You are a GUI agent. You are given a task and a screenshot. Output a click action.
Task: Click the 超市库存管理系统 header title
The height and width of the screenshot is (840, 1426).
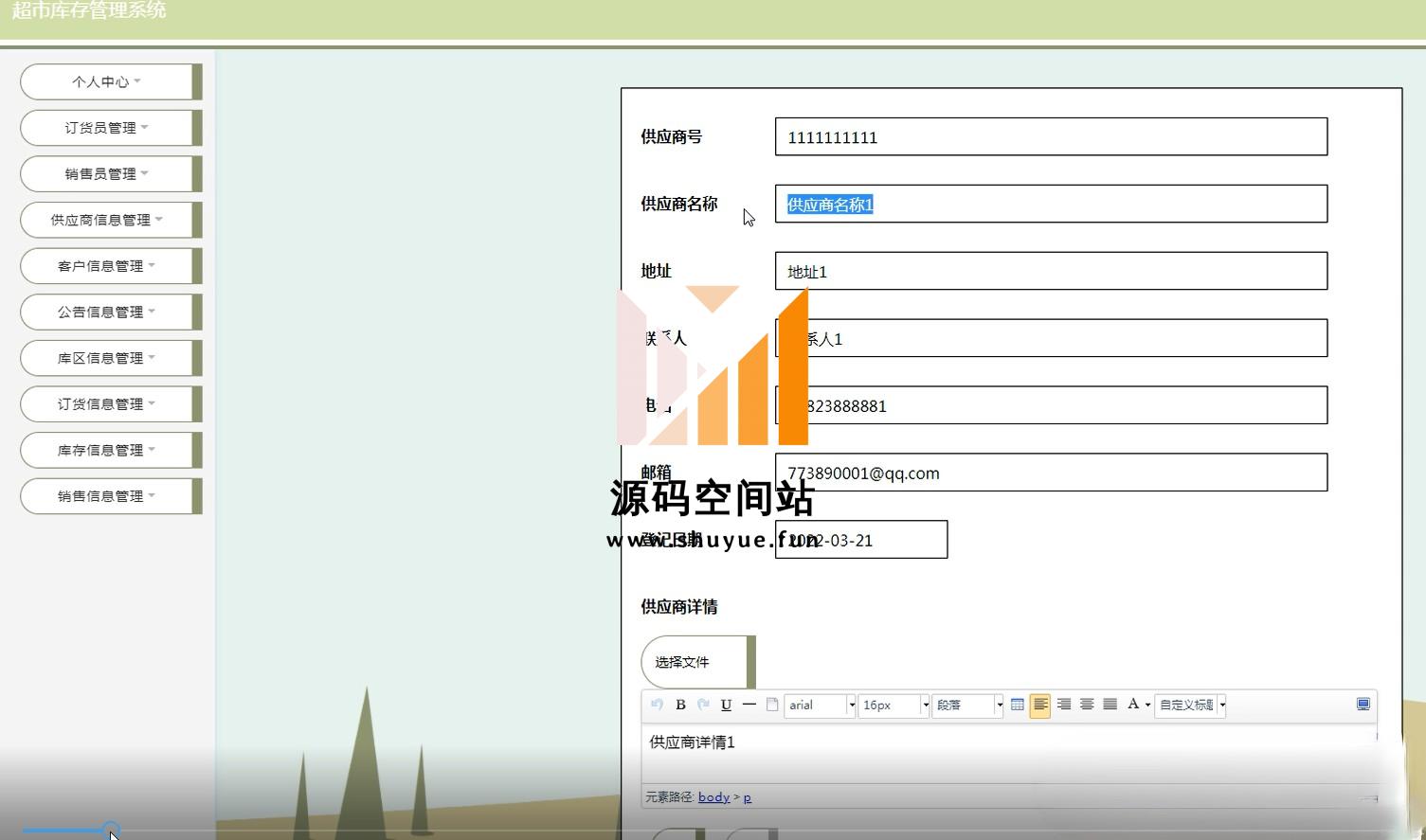(x=89, y=10)
